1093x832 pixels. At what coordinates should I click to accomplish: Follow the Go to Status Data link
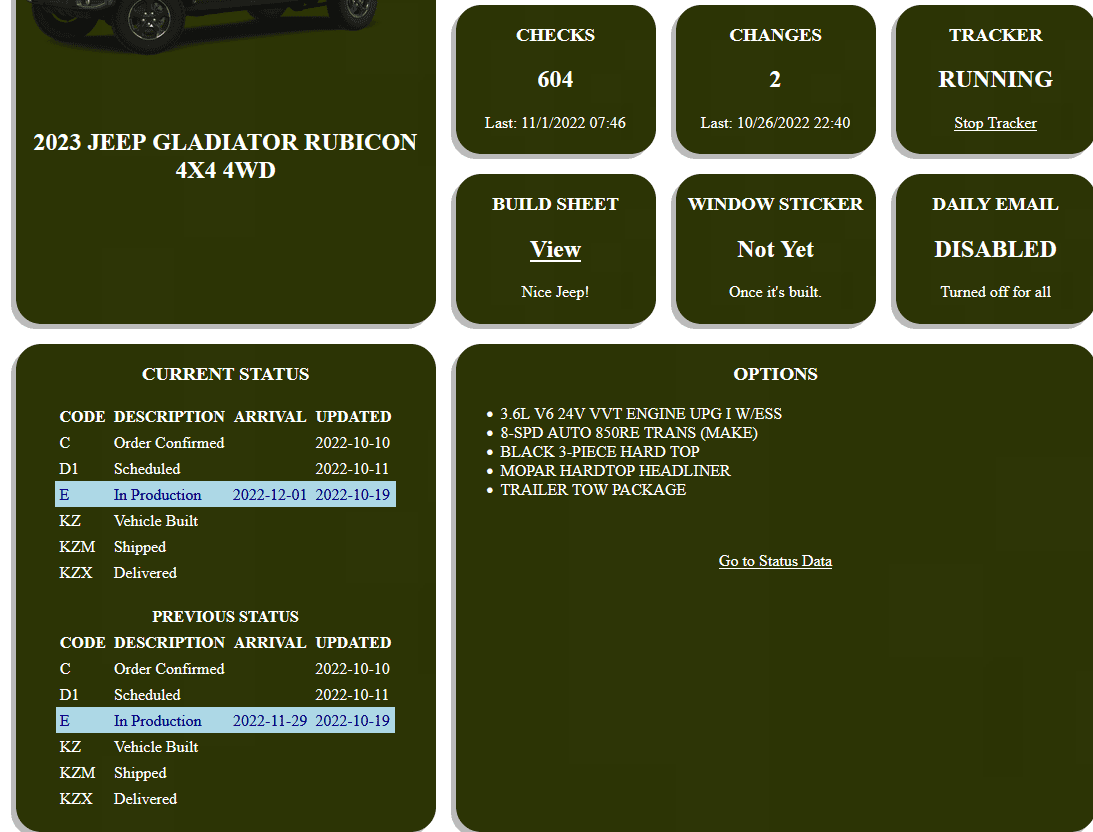coord(775,561)
